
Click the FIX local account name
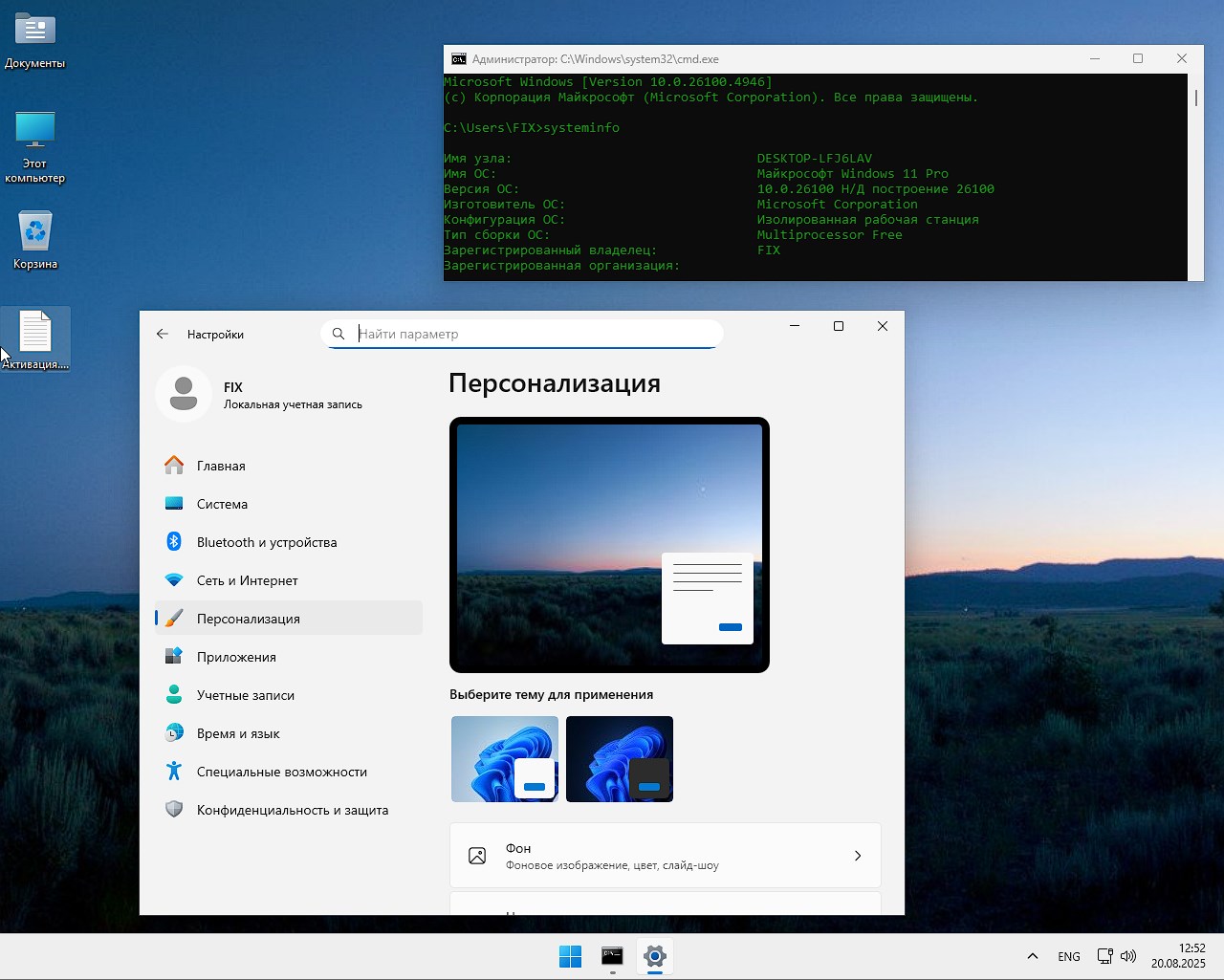coord(233,387)
